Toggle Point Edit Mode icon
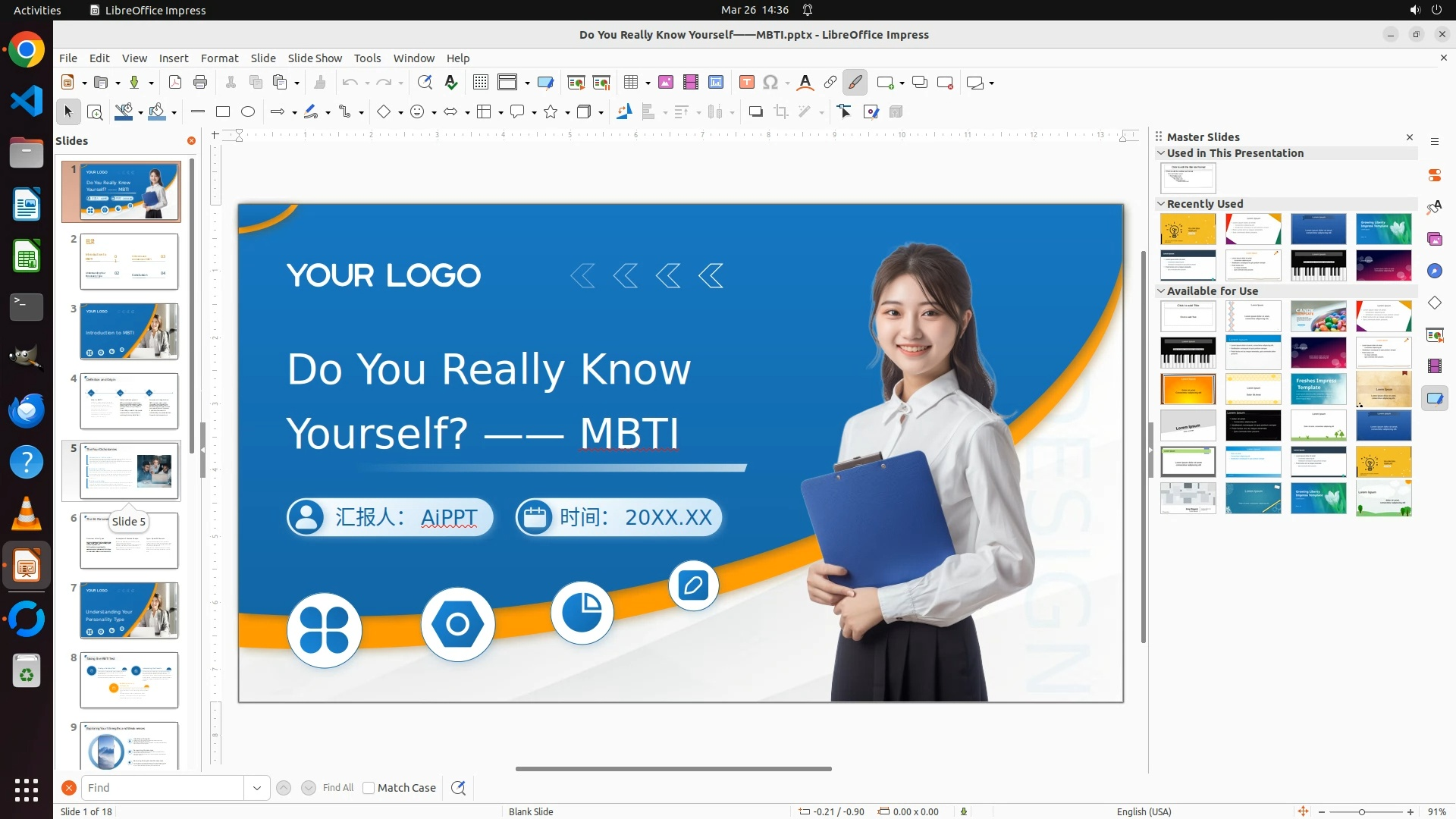The image size is (1456, 819). pyautogui.click(x=845, y=112)
